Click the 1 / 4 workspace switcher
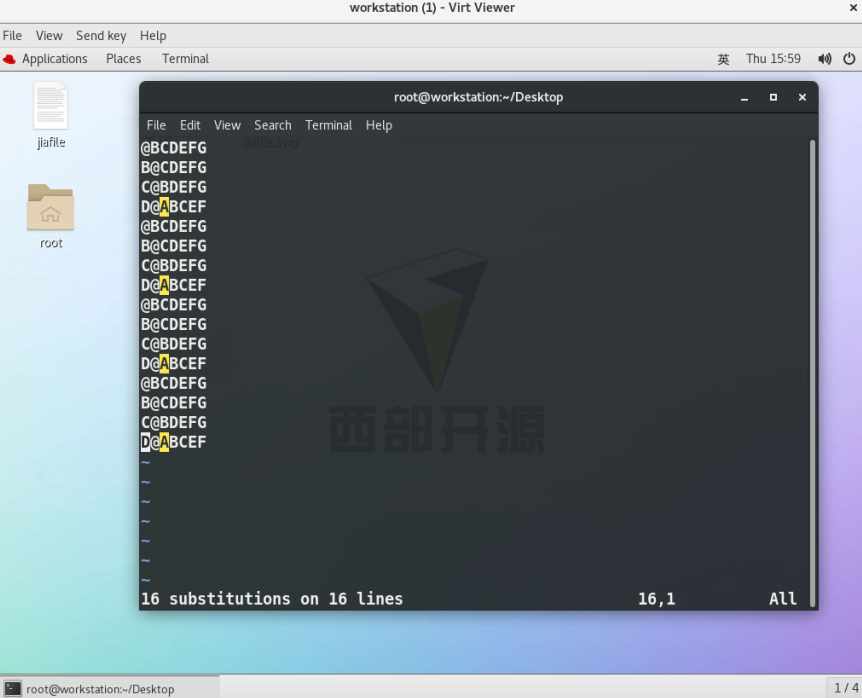The width and height of the screenshot is (862, 698). (x=846, y=688)
